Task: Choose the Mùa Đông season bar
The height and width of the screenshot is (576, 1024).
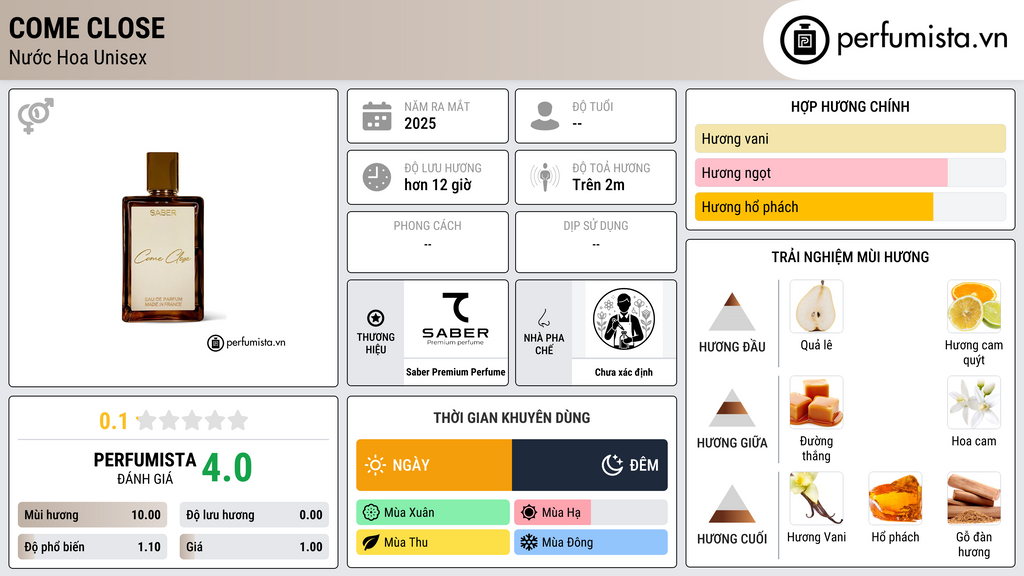Action: pos(591,542)
